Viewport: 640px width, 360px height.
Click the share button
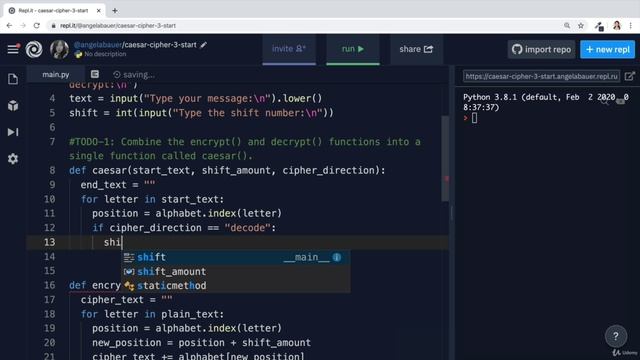pyautogui.click(x=416, y=49)
